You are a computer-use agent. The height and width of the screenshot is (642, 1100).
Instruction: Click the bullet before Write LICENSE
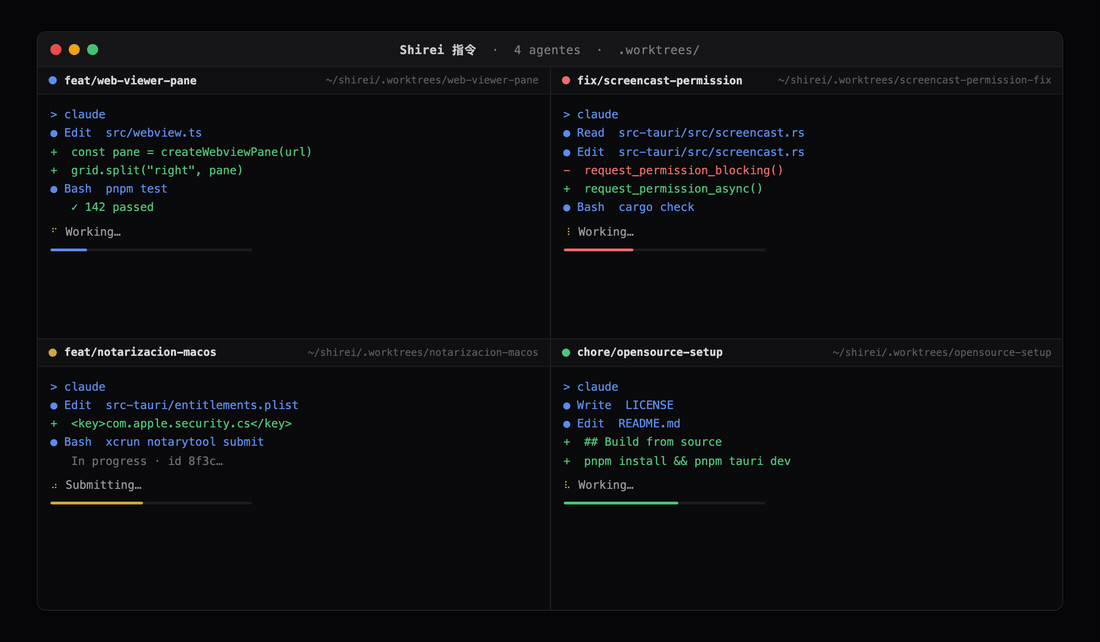[x=567, y=406]
